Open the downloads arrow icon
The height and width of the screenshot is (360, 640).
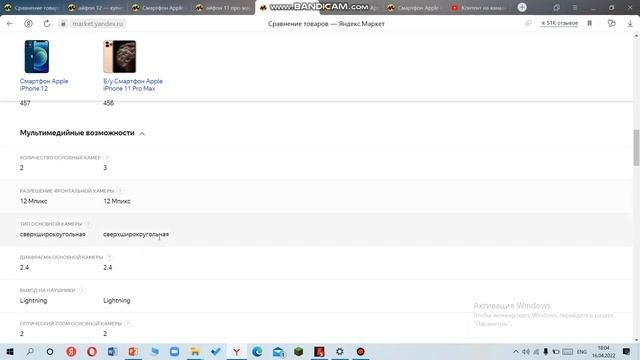point(630,24)
